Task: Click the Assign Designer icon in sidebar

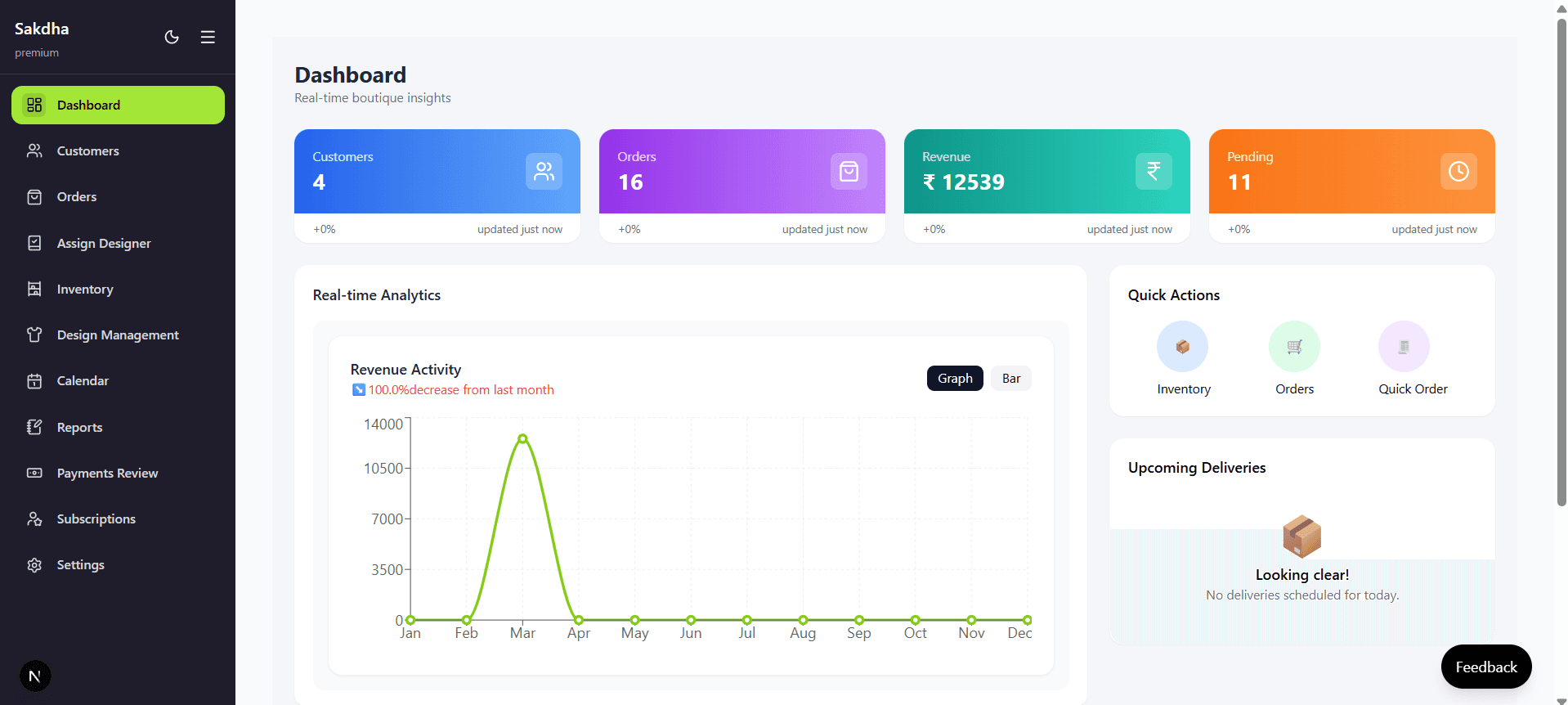Action: click(x=34, y=243)
